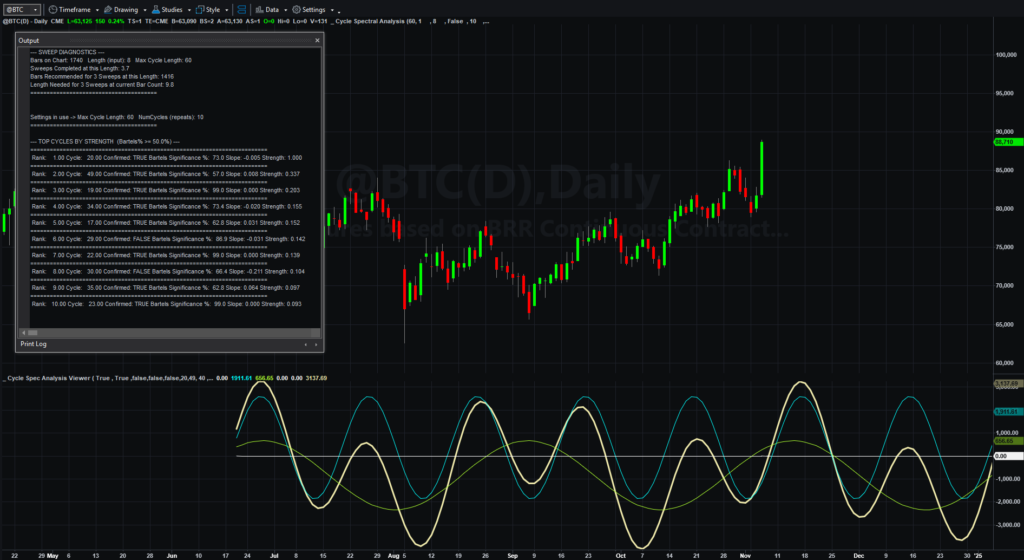Expand the arrow next to Drawing
This screenshot has width=1024, height=560.
pos(144,10)
